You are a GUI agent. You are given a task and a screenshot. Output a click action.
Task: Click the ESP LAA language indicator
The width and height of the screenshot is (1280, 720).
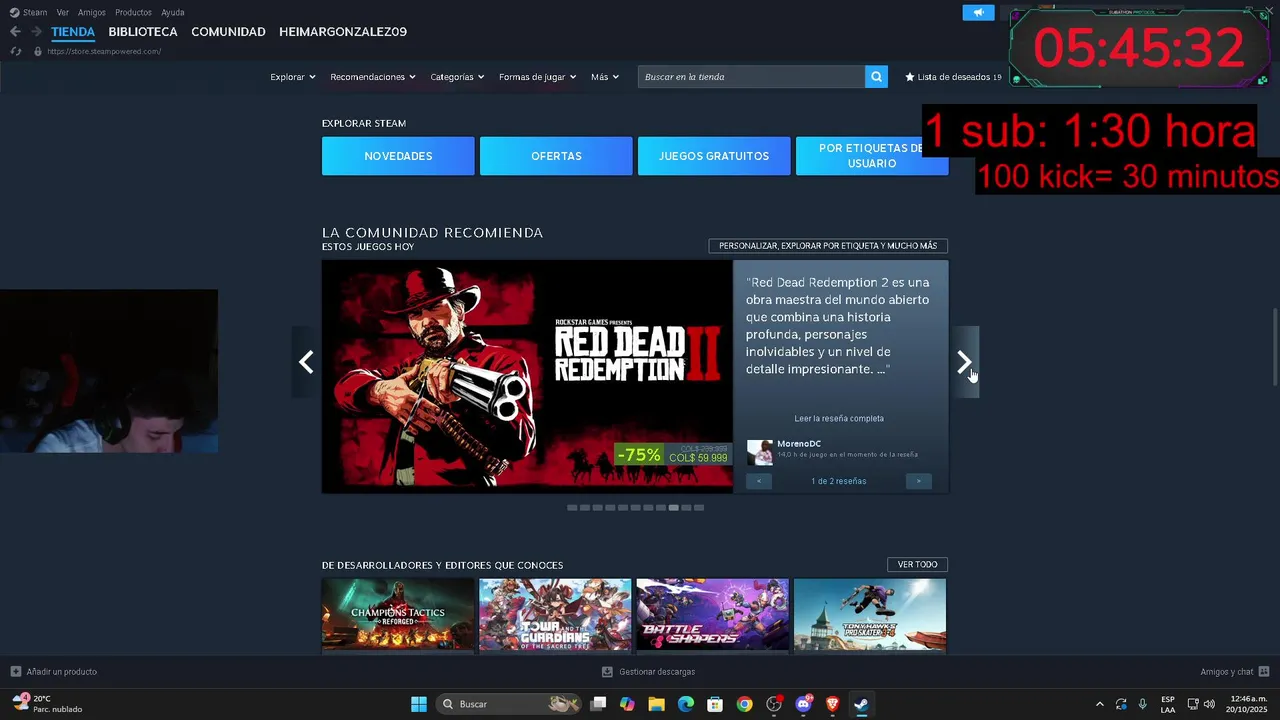(x=1168, y=704)
